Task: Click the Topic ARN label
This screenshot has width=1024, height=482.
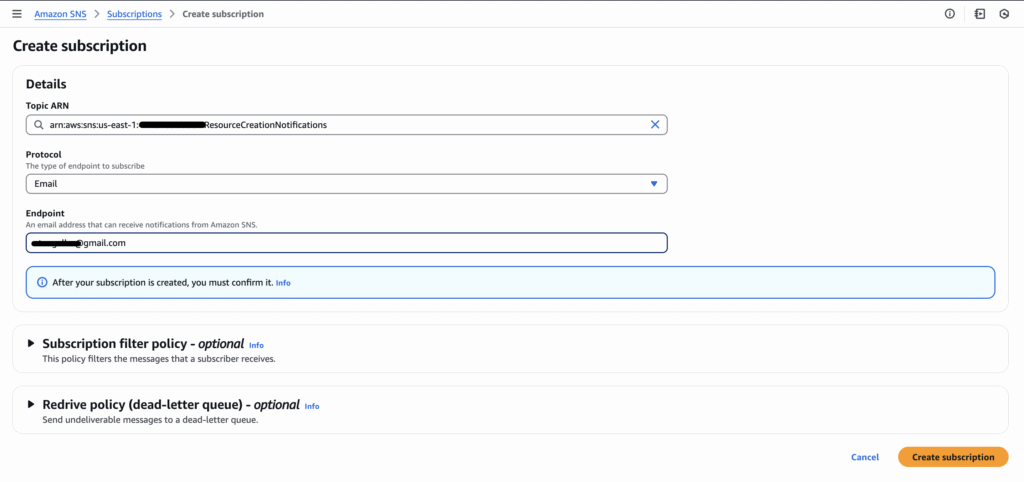Action: click(48, 106)
